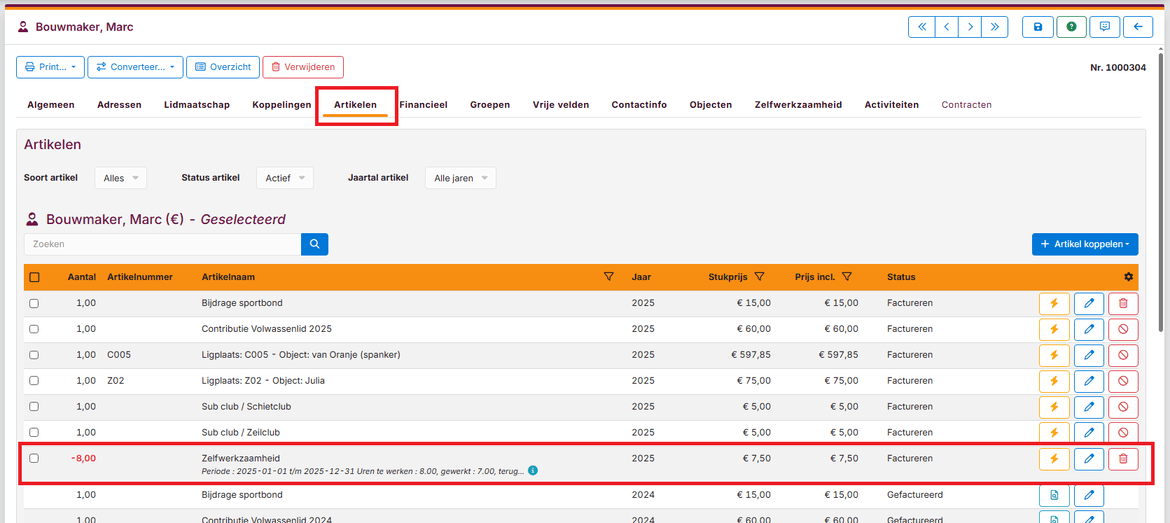Open the Objecten tab
Image resolution: width=1170 pixels, height=523 pixels.
tap(710, 105)
